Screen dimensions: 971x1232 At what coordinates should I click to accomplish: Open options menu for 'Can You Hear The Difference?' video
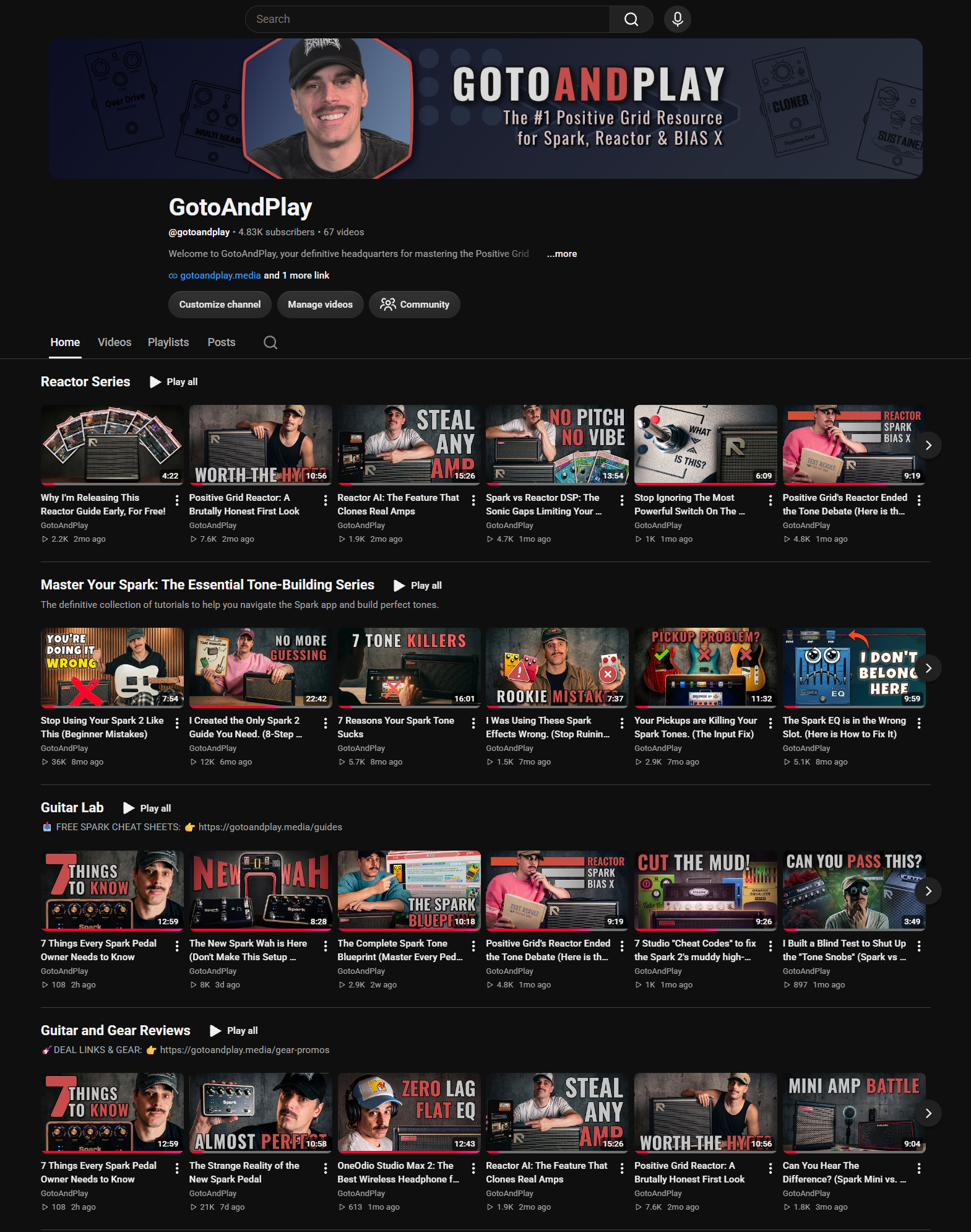pyautogui.click(x=919, y=1168)
